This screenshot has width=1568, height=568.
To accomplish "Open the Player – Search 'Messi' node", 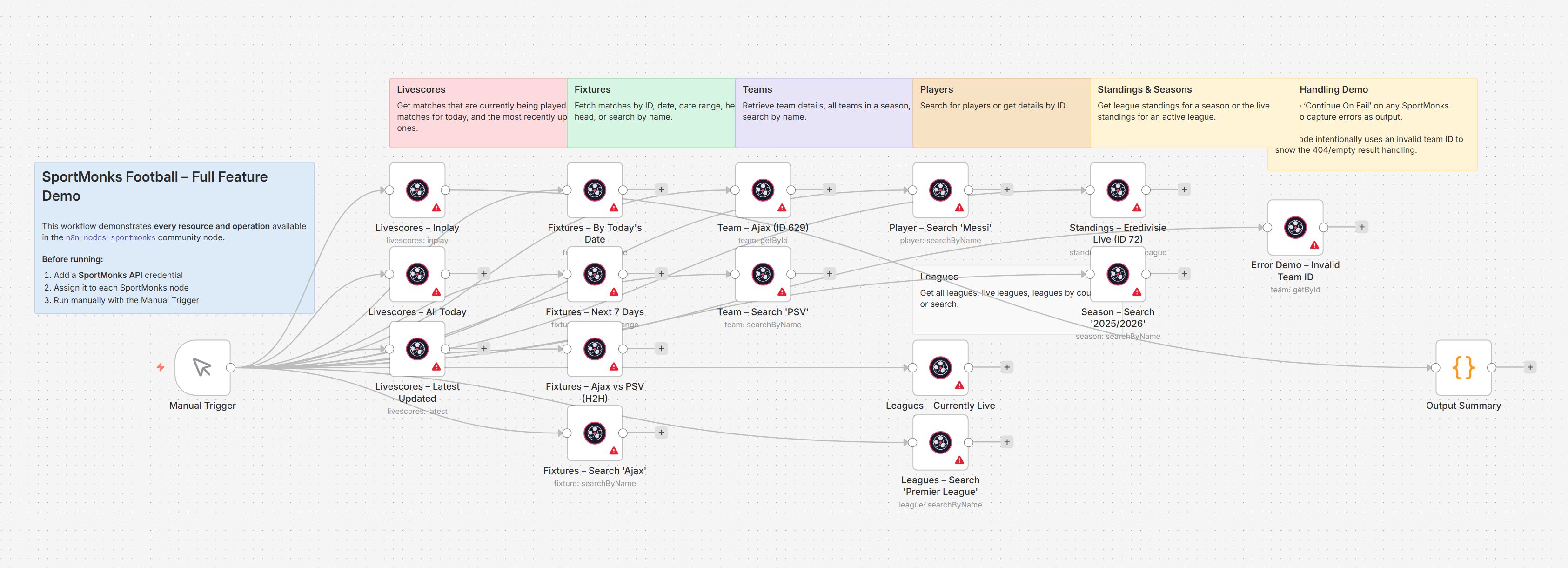I will tap(940, 190).
